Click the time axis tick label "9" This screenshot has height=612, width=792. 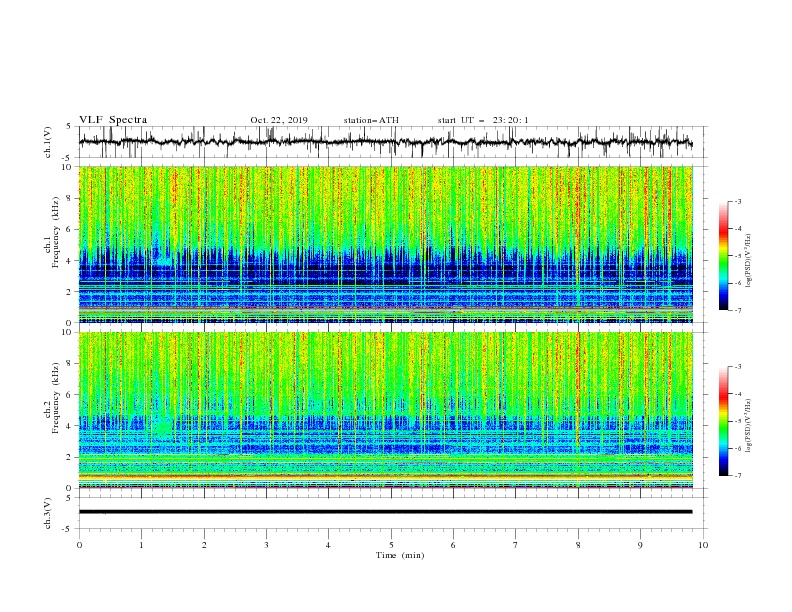640,545
